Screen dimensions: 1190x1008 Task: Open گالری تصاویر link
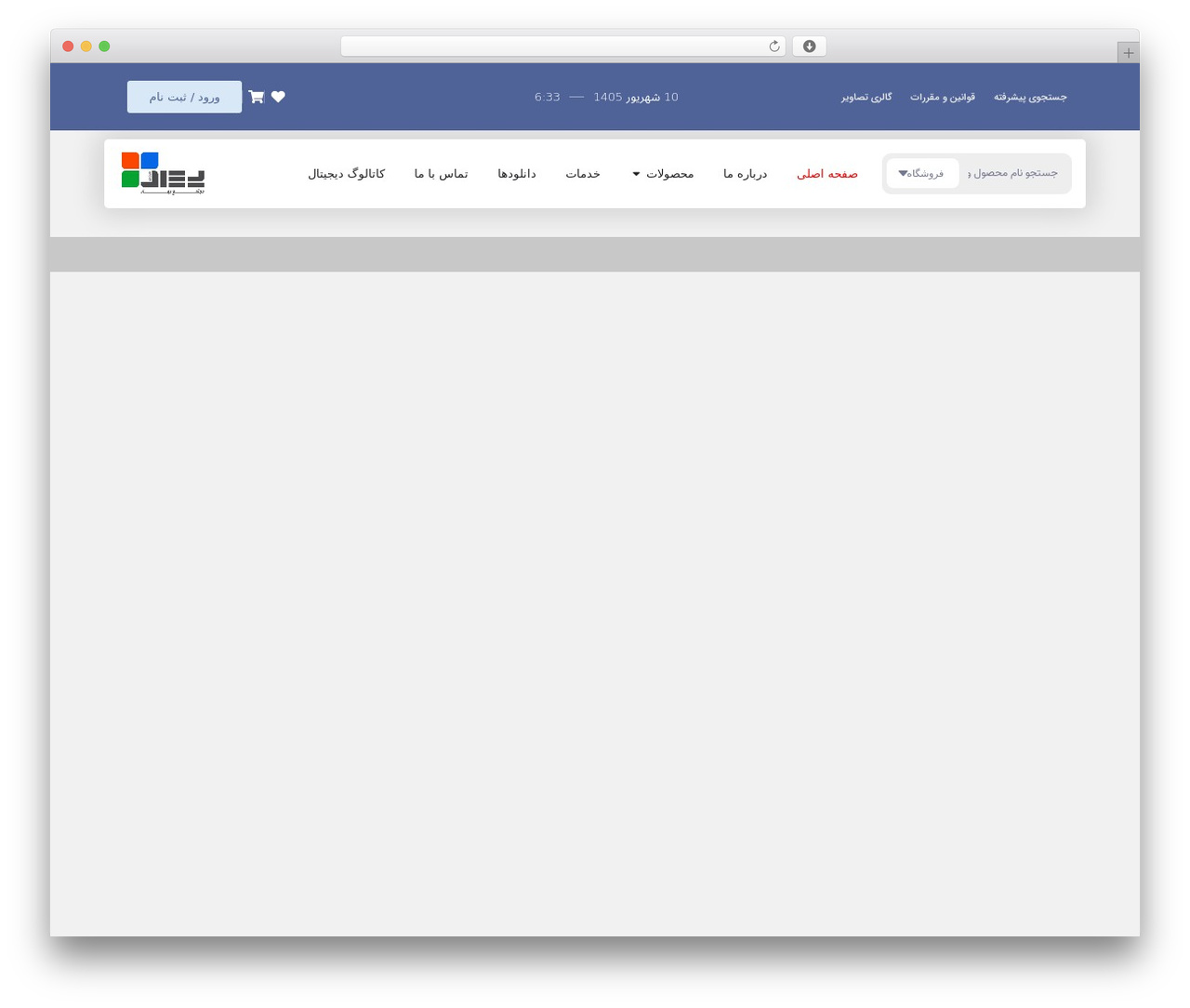coord(866,97)
